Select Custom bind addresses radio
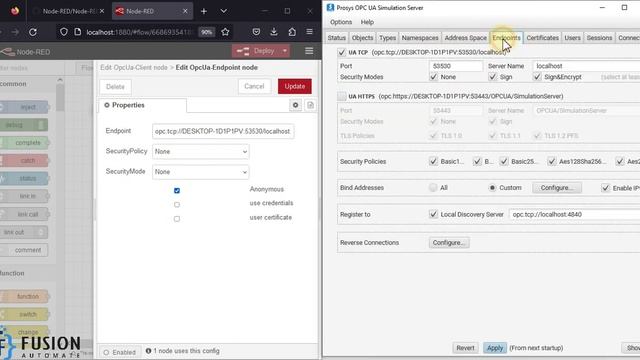Image resolution: width=640 pixels, height=360 pixels. [492, 188]
